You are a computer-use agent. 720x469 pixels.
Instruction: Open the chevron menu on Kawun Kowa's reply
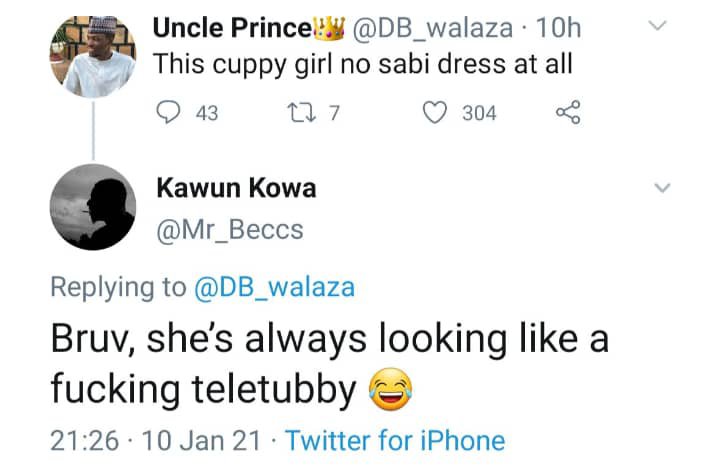point(659,188)
